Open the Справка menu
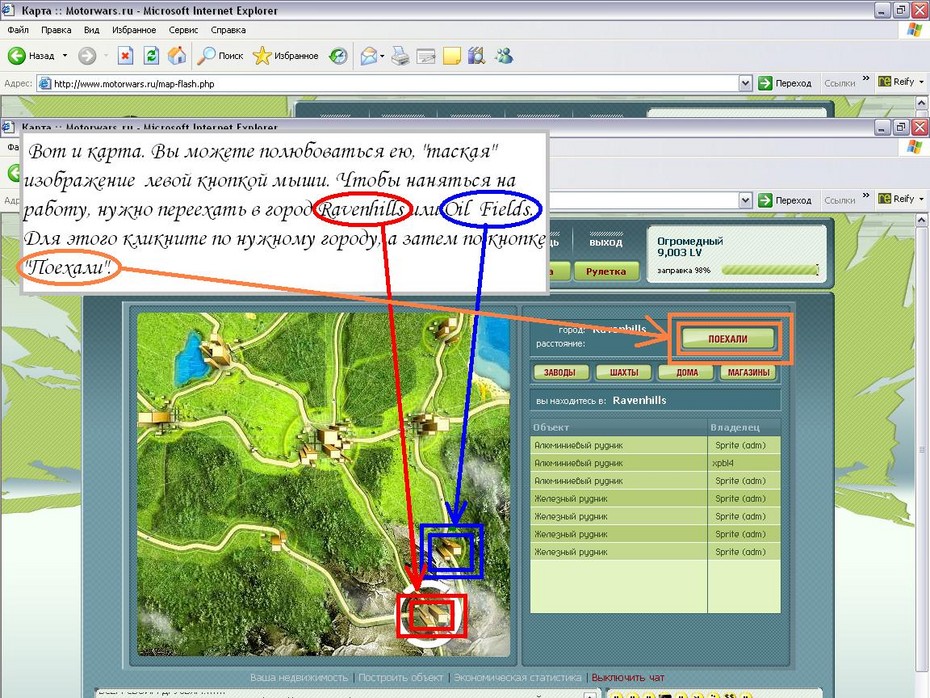Viewport: 930px width, 698px height. [228, 30]
